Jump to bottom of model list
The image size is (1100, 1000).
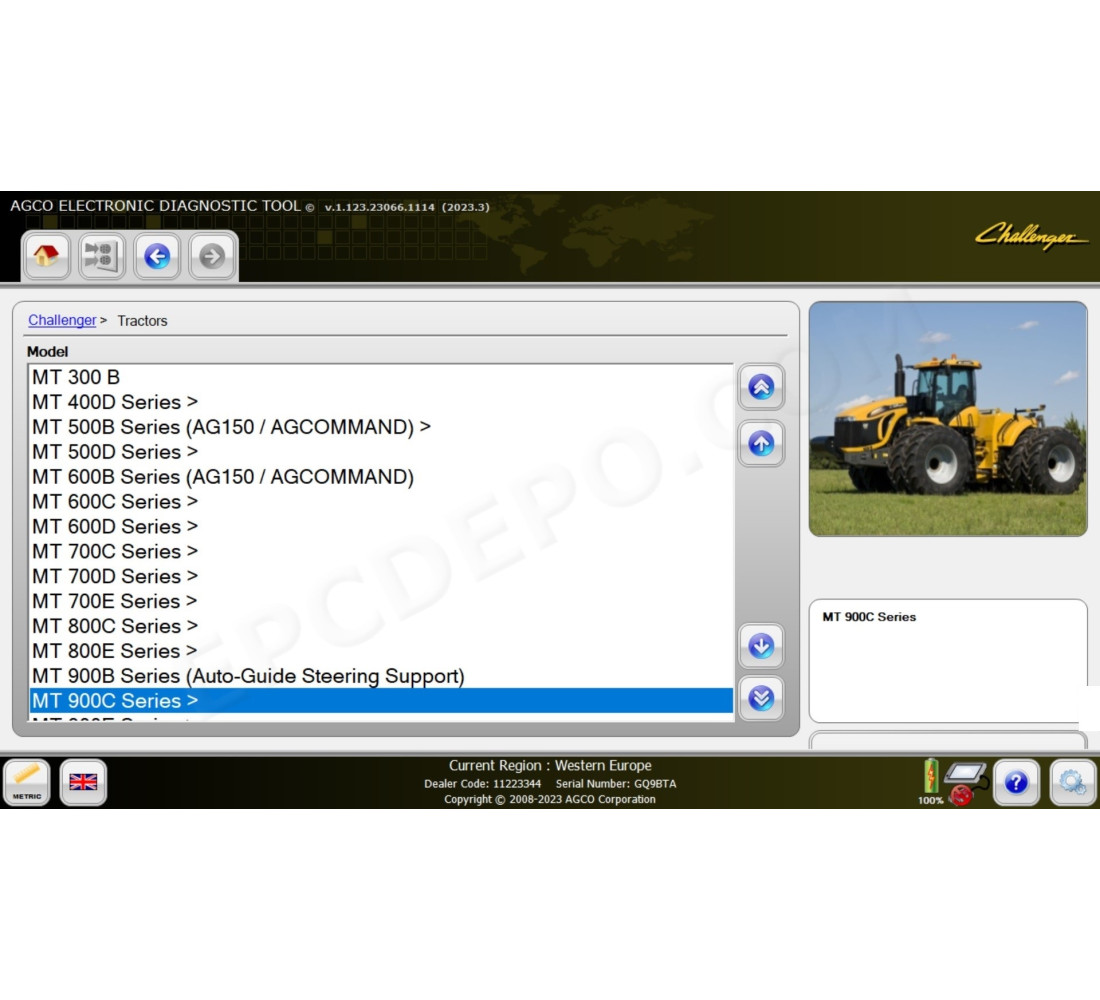pos(761,698)
